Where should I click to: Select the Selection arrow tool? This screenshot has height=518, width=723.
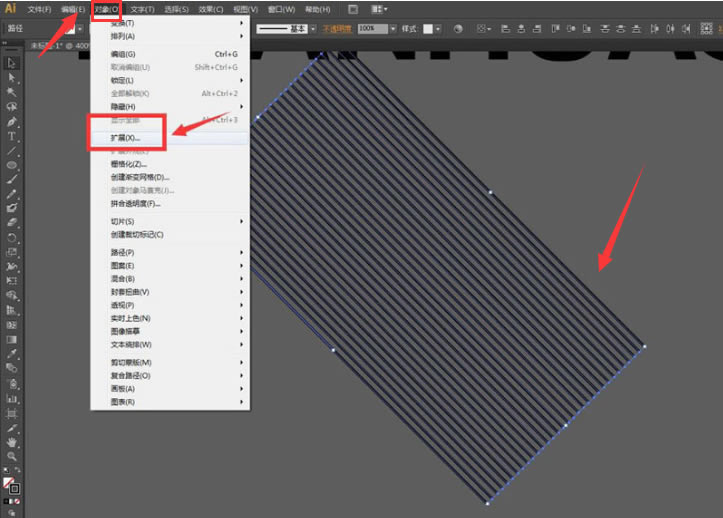[12, 63]
